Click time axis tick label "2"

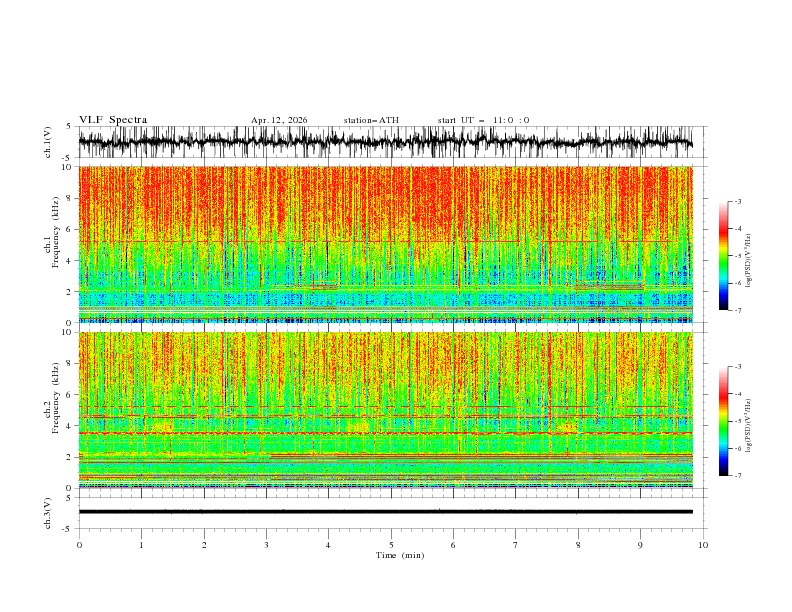[204, 545]
